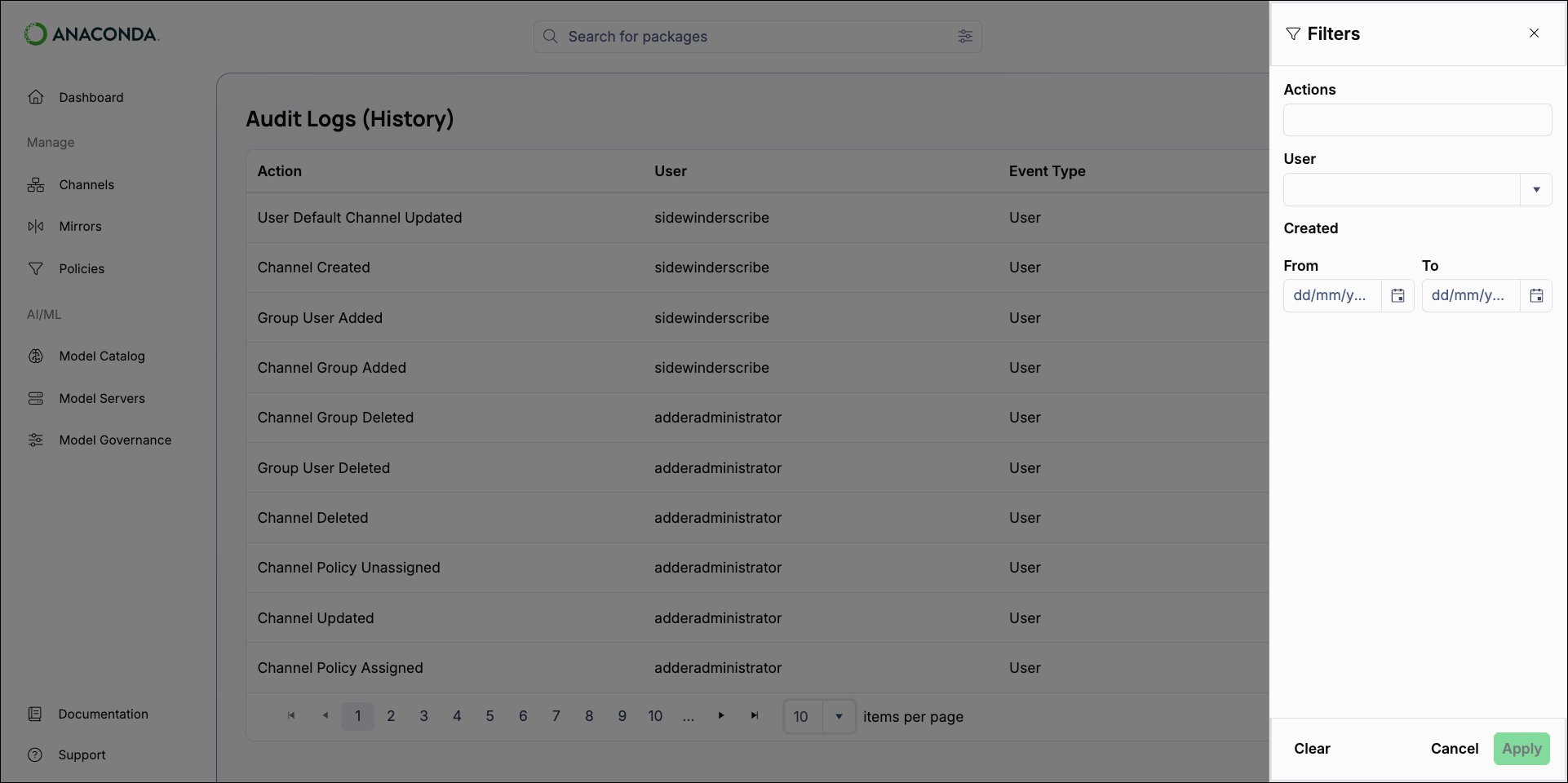Screen dimensions: 1568x783
Task: Open the calendar picker for the To date
Action: click(1536, 295)
